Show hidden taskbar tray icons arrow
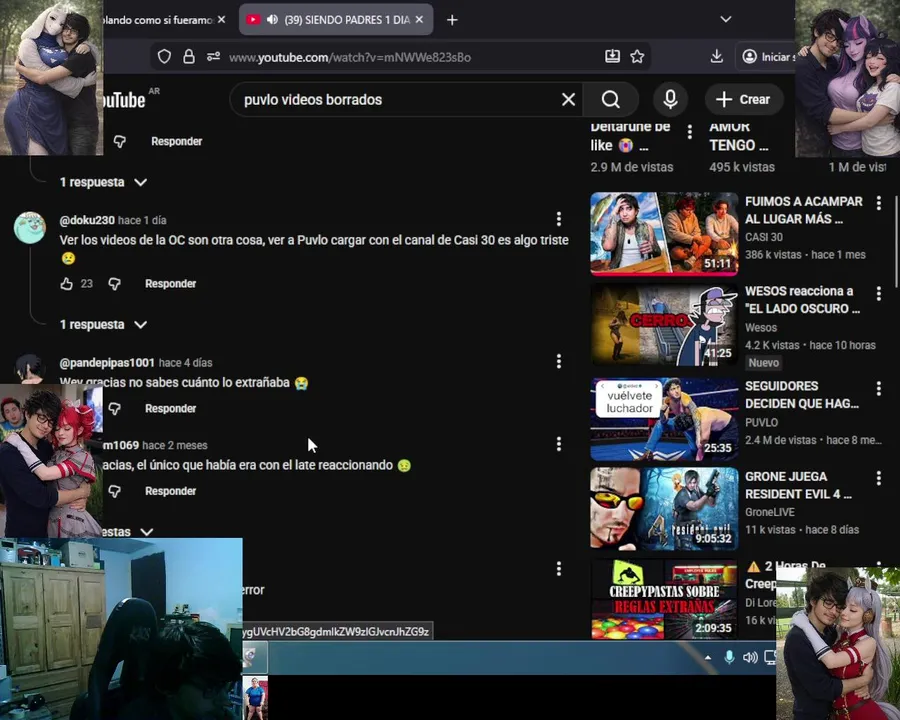This screenshot has width=900, height=720. [708, 657]
